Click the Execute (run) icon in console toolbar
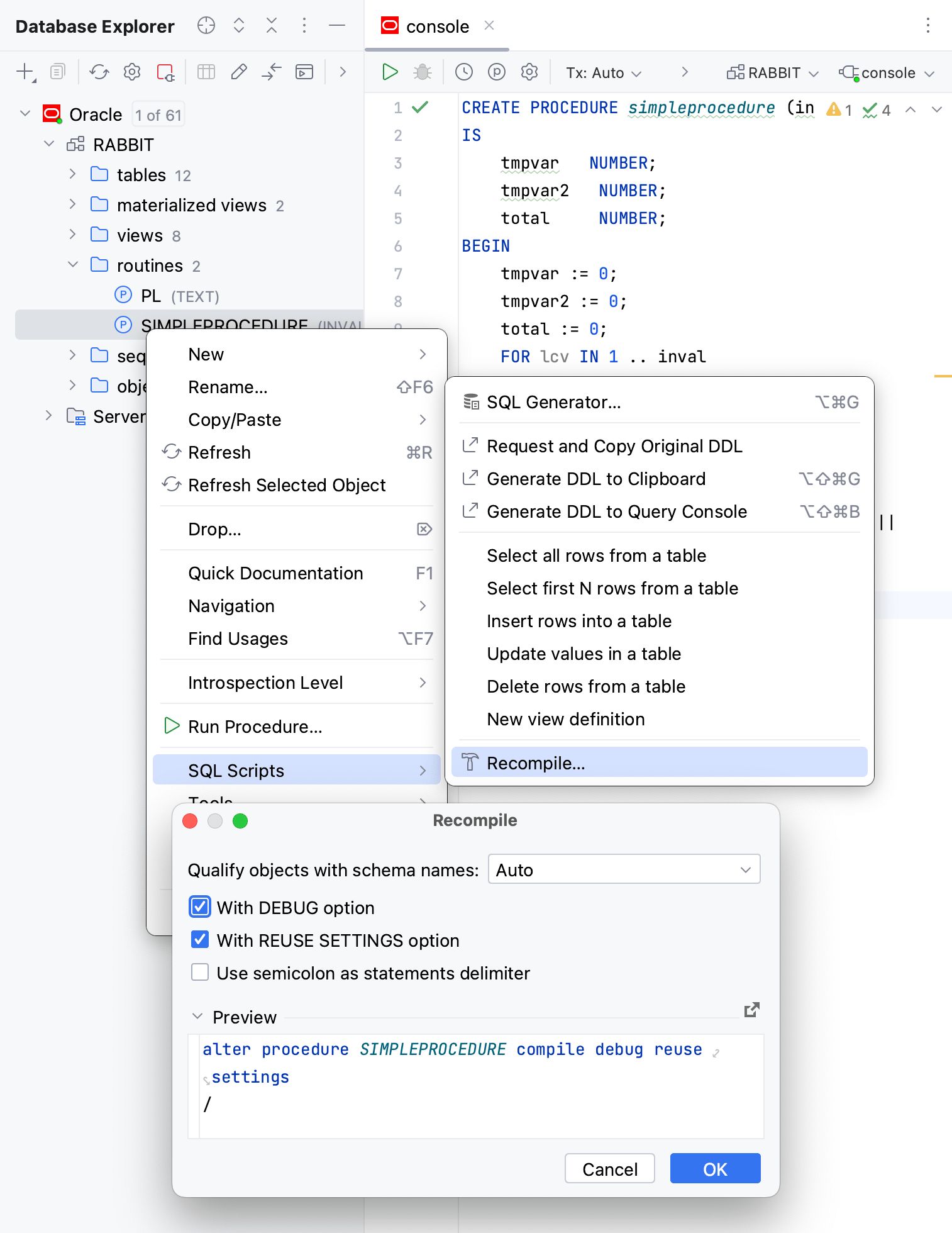Screen dimensions: 952x1233 coord(390,72)
